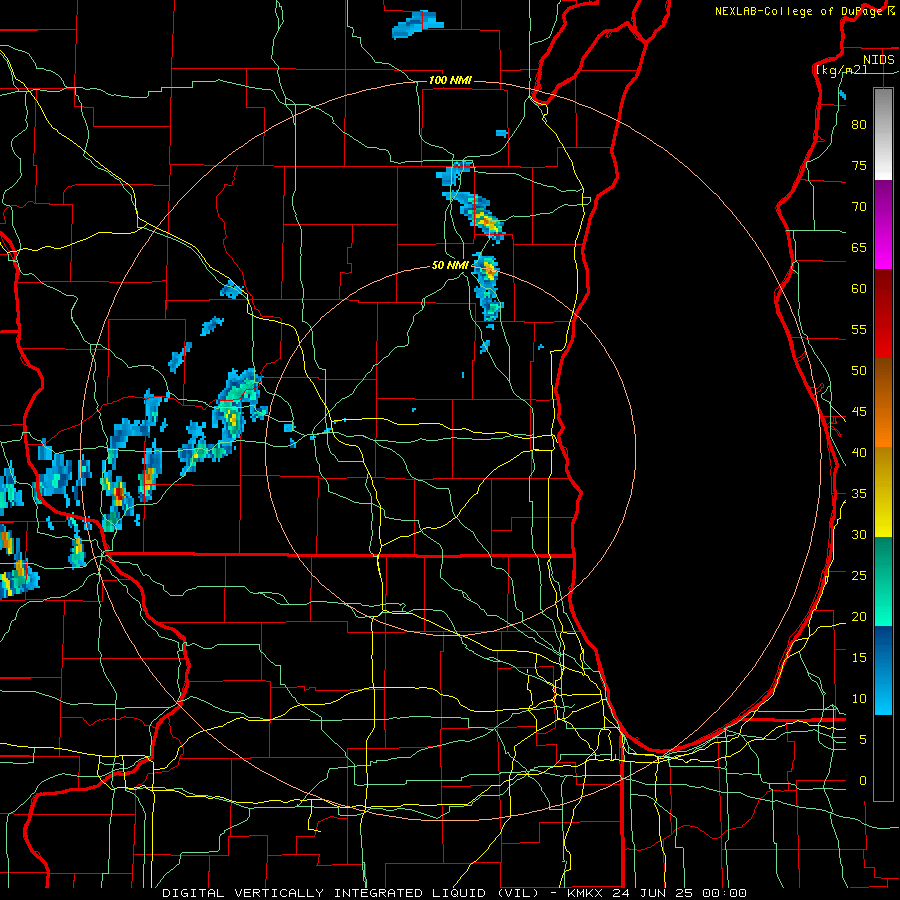Pick the bright red segment of color bar
Viewport: 900px width, 900px height.
click(883, 336)
